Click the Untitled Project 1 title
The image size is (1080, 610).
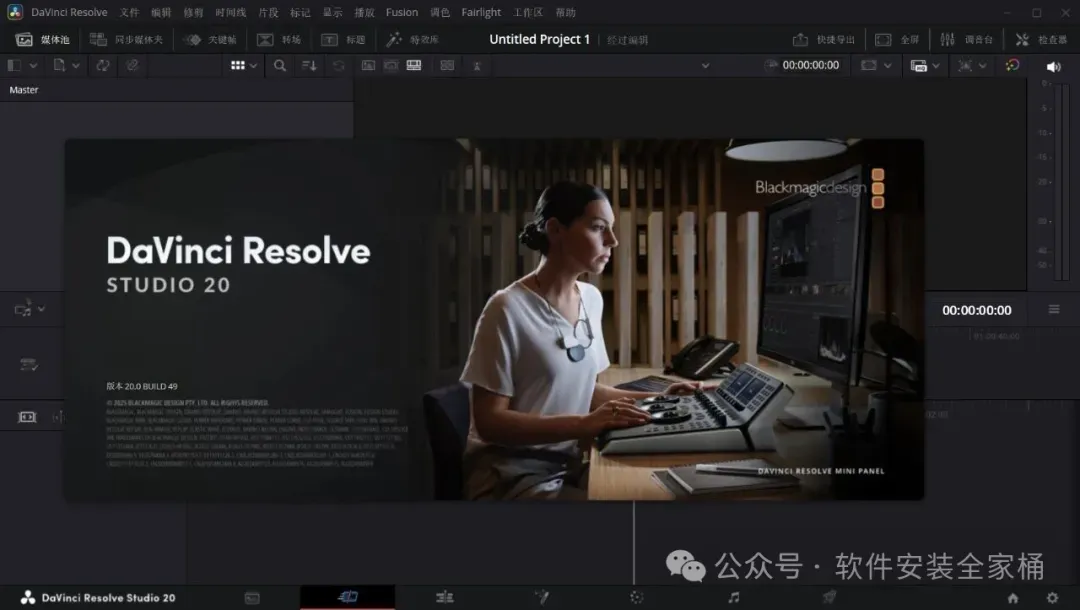click(539, 39)
